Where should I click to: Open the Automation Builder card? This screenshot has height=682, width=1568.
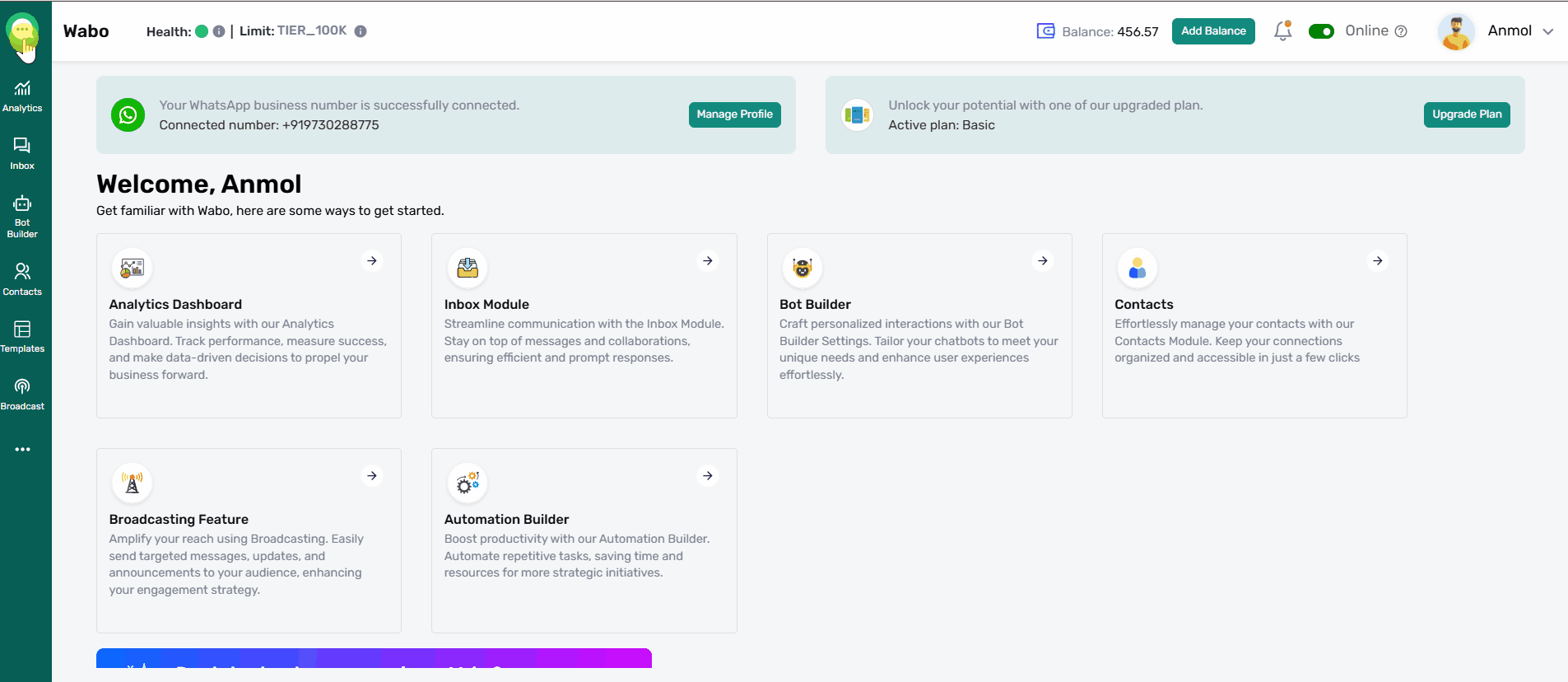[584, 540]
